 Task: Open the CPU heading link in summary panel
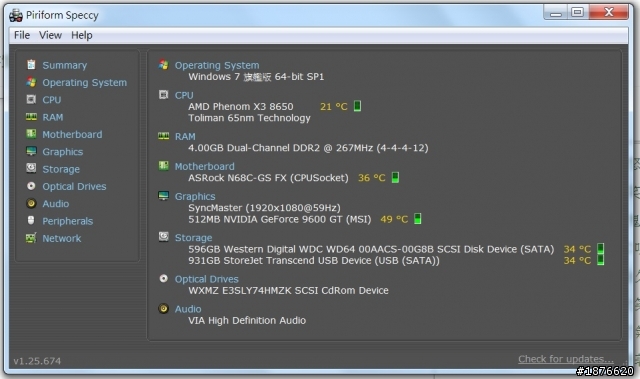click(184, 95)
